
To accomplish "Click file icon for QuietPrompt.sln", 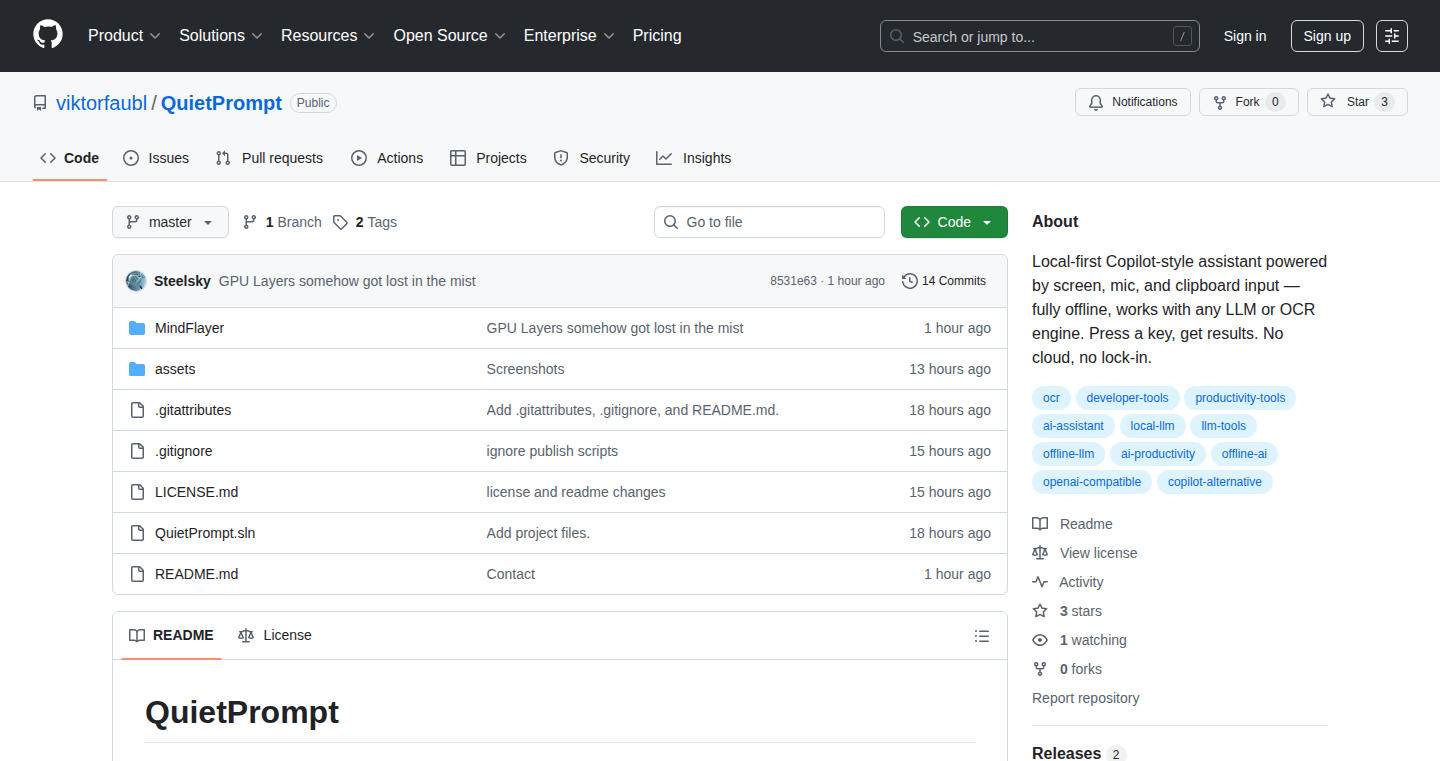I will point(137,533).
